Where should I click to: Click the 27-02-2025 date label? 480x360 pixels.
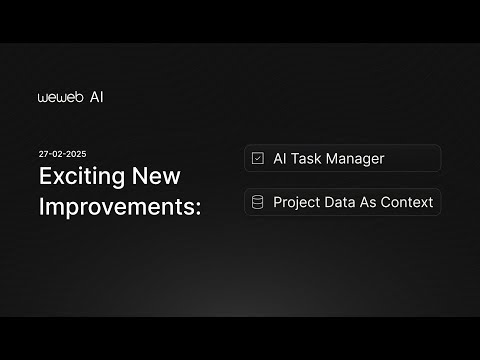pyautogui.click(x=62, y=154)
